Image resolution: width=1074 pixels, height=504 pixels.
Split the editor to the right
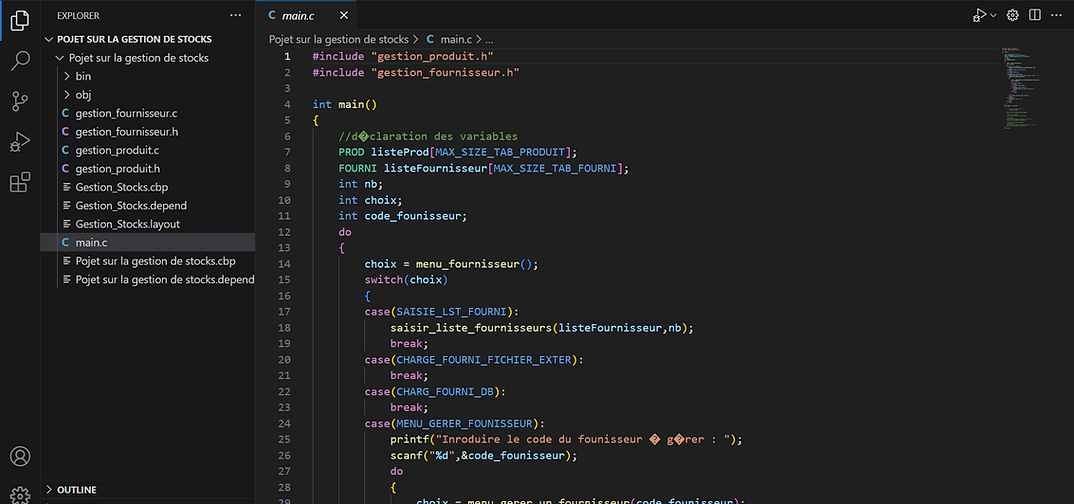(x=1035, y=15)
